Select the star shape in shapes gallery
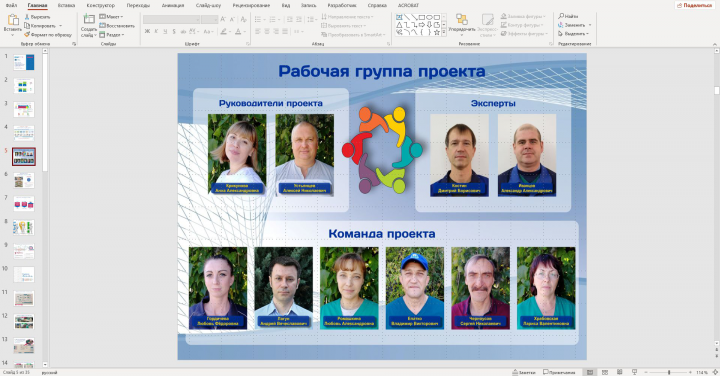This screenshot has width=720, height=376. coord(436,32)
